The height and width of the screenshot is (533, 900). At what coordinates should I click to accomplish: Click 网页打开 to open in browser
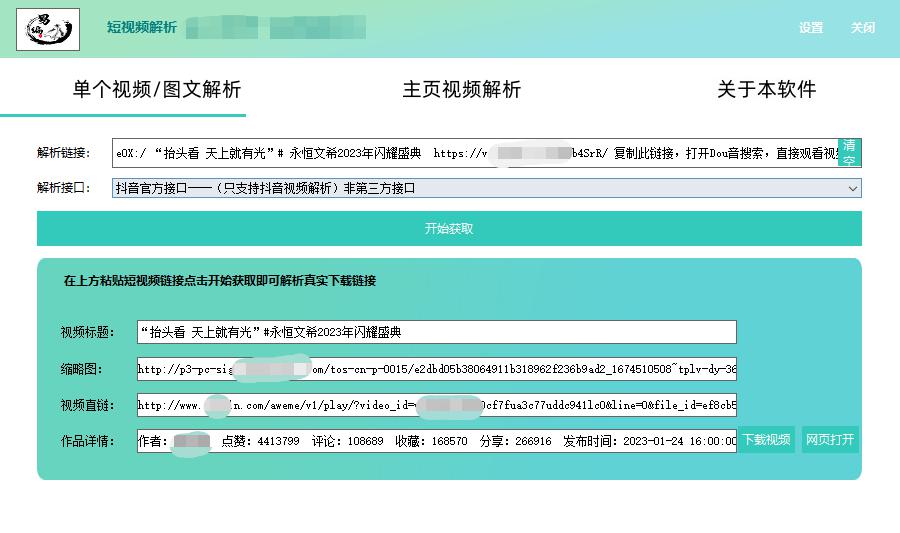click(x=830, y=440)
